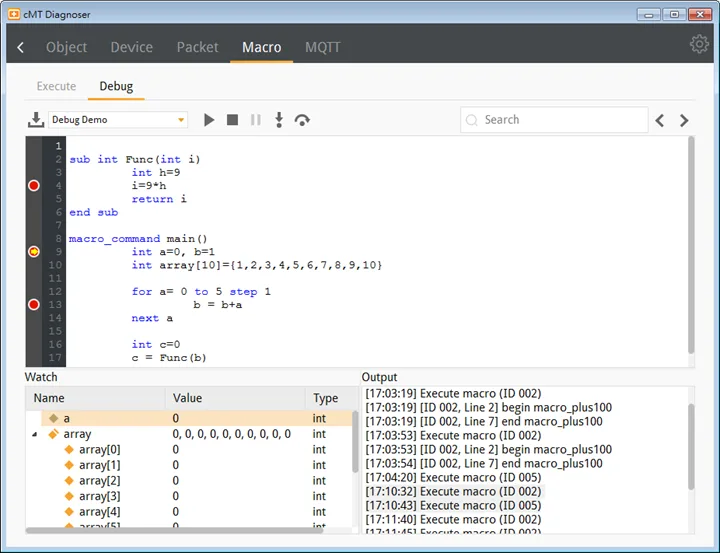Open settings with the gear icon
Viewport: 720px width, 553px height.
coord(699,45)
